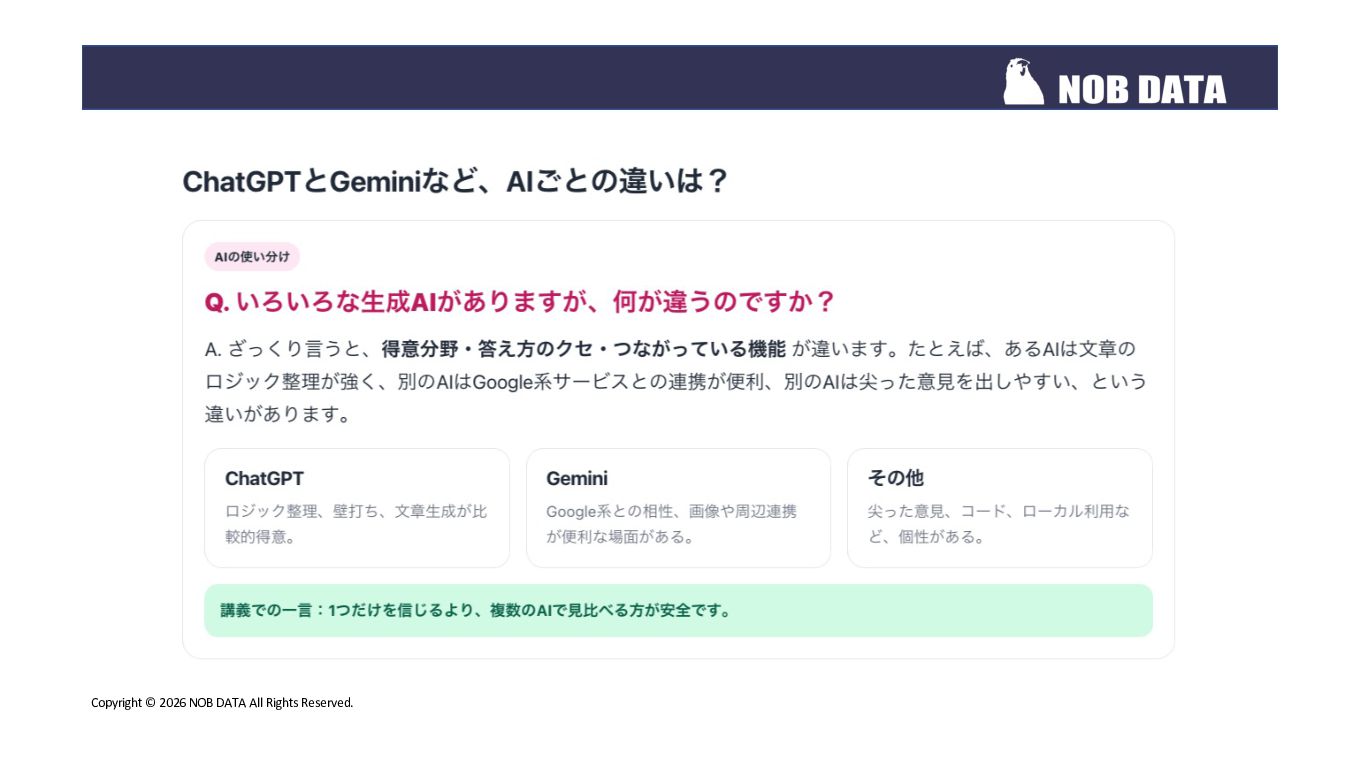
Task: Click the AIの使い分け pink tag
Action: click(252, 257)
